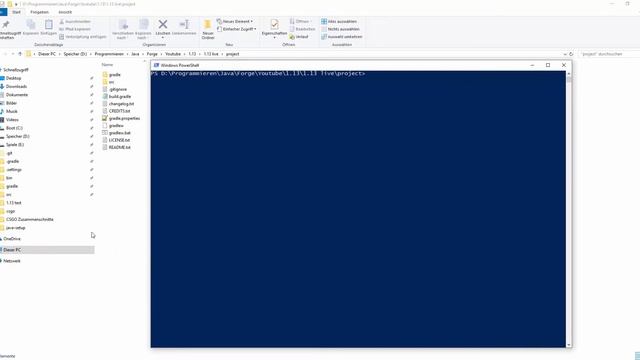Click the Einfügen clipboard icon

pos(49,25)
